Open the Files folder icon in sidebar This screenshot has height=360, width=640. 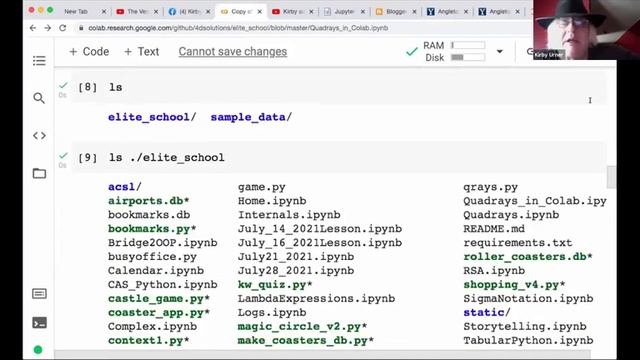pos(39,173)
